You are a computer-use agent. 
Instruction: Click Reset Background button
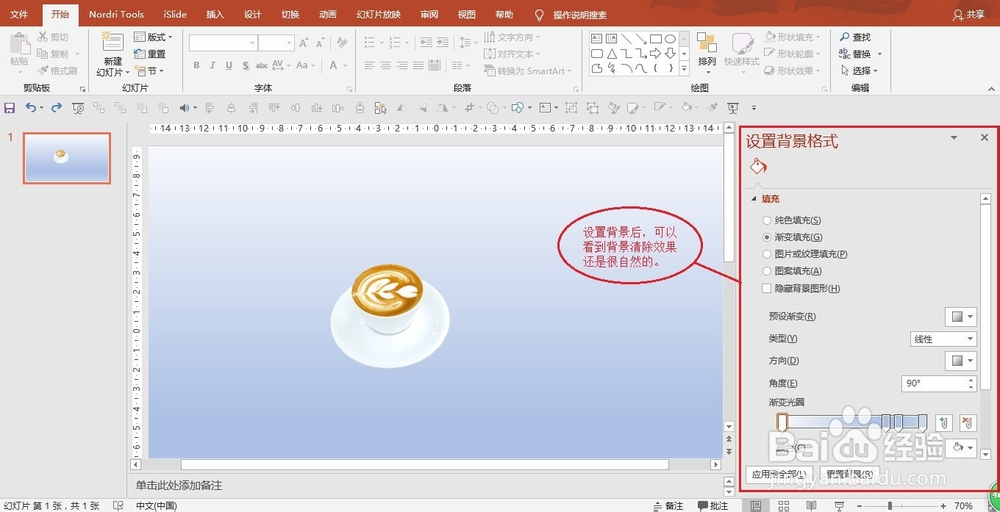850,474
